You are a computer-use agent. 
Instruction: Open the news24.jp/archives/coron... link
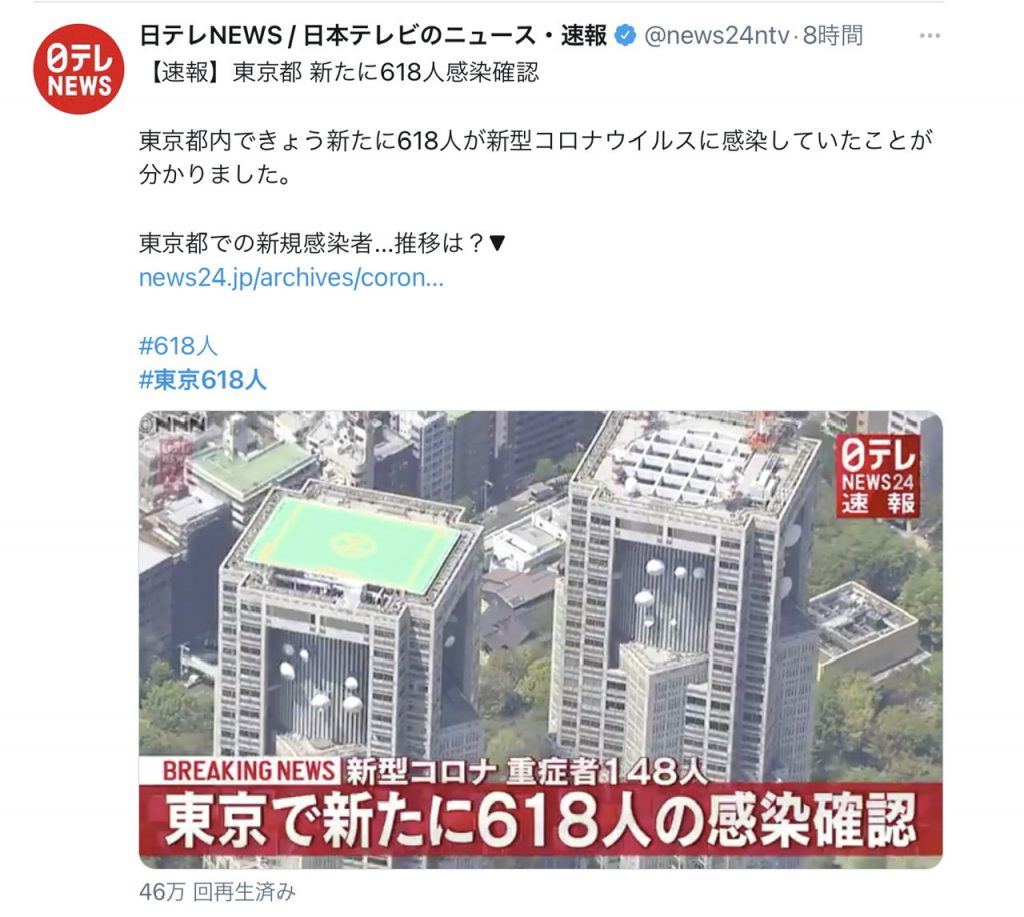pyautogui.click(x=291, y=278)
